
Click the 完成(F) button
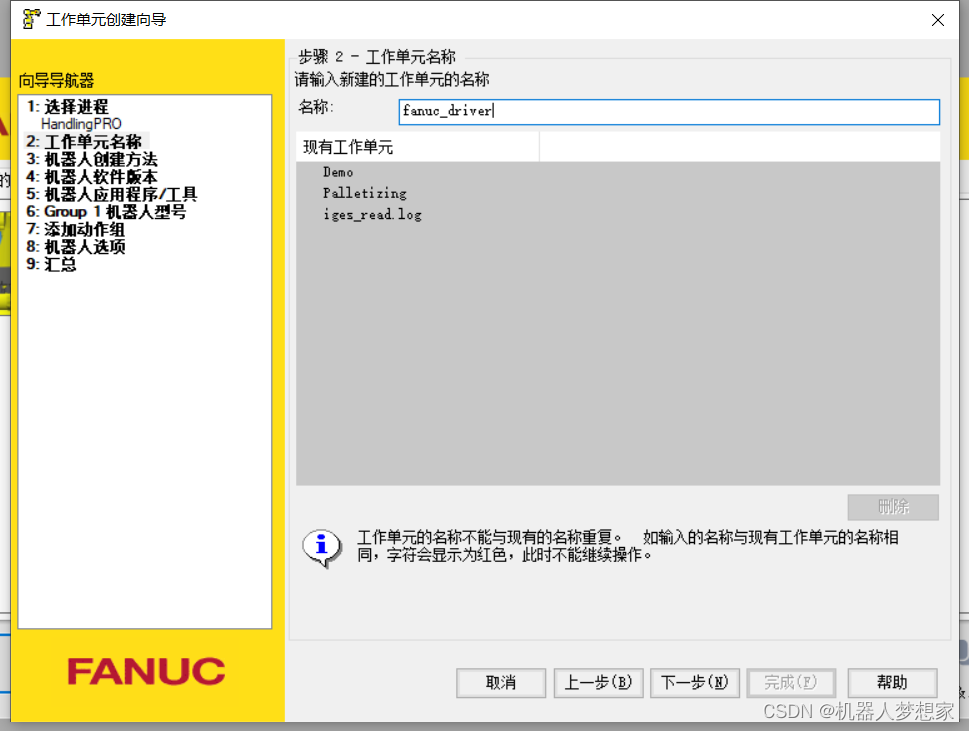[x=791, y=683]
